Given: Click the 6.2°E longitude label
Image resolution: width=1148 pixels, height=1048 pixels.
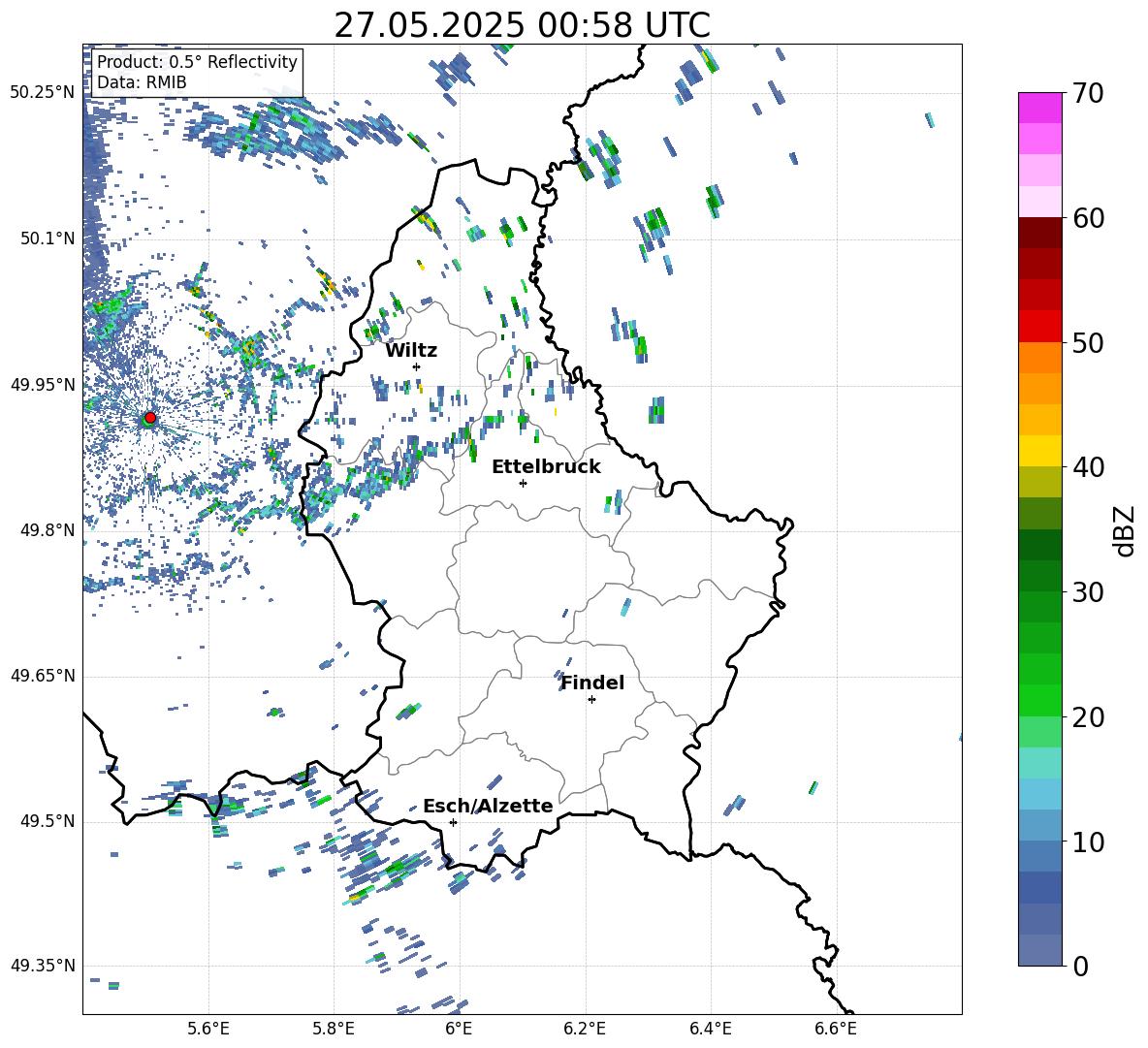Looking at the screenshot, I should (585, 1029).
